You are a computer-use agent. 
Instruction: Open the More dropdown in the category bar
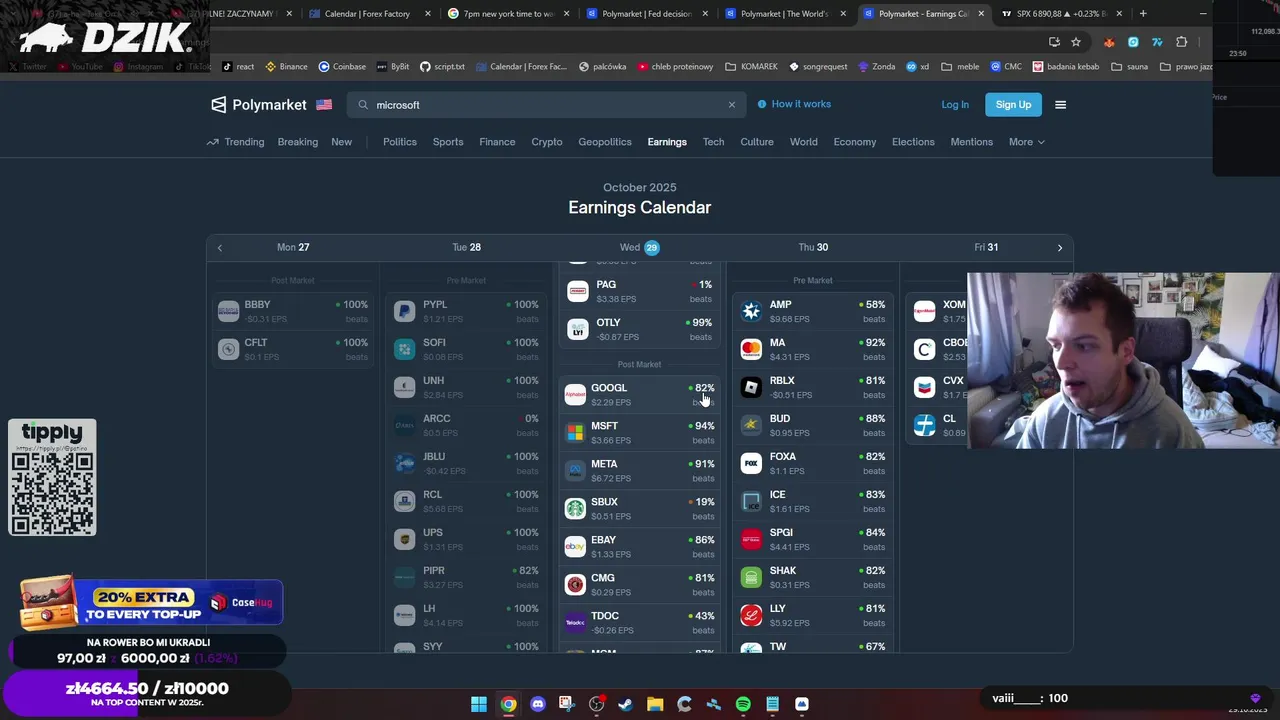[x=1027, y=142]
